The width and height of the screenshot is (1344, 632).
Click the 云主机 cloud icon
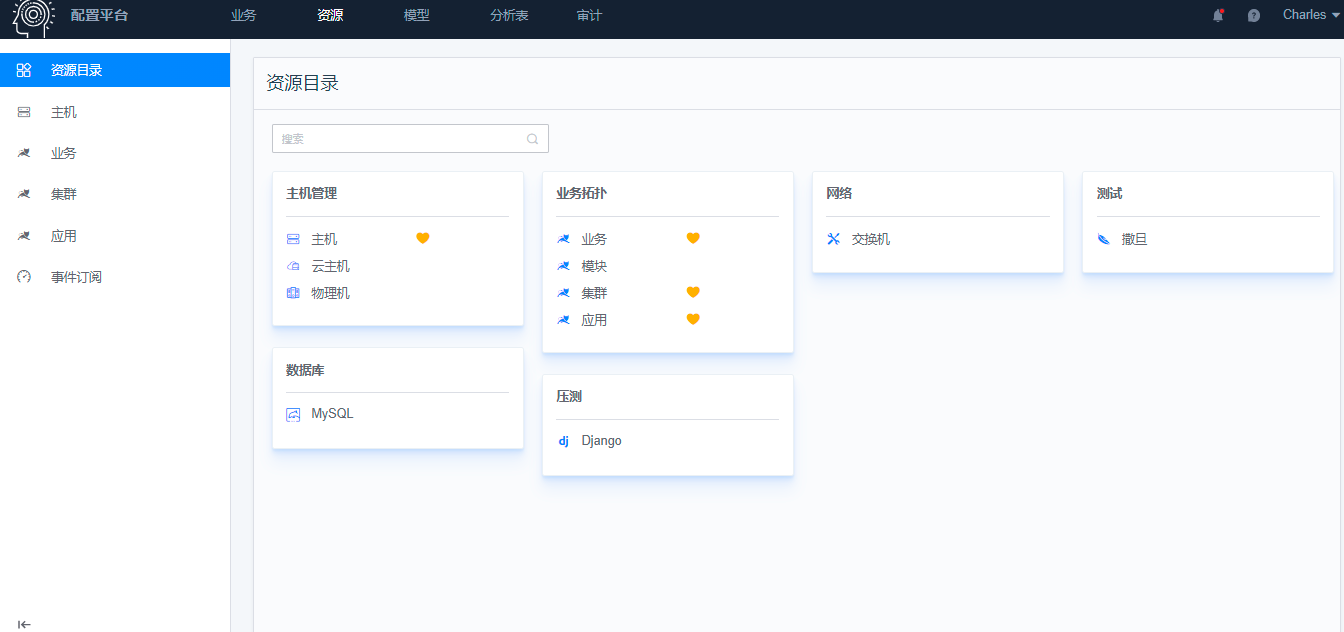tap(293, 266)
